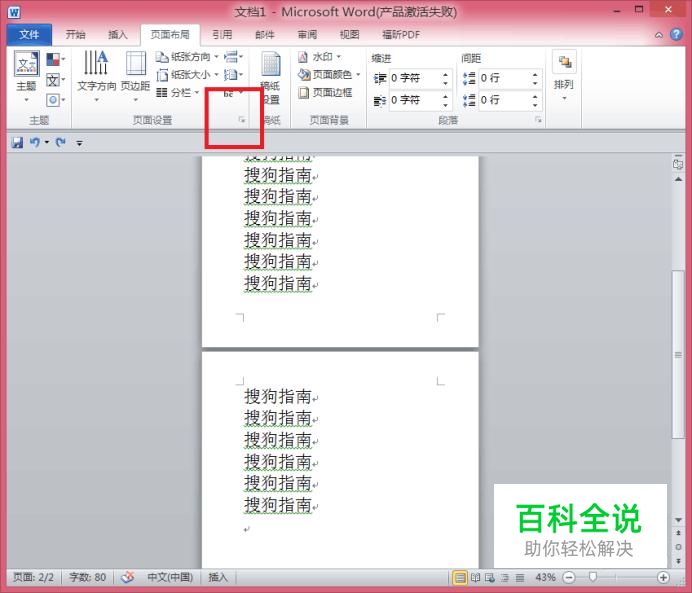692x593 pixels.
Task: Open Word help question mark
Action: click(x=676, y=34)
